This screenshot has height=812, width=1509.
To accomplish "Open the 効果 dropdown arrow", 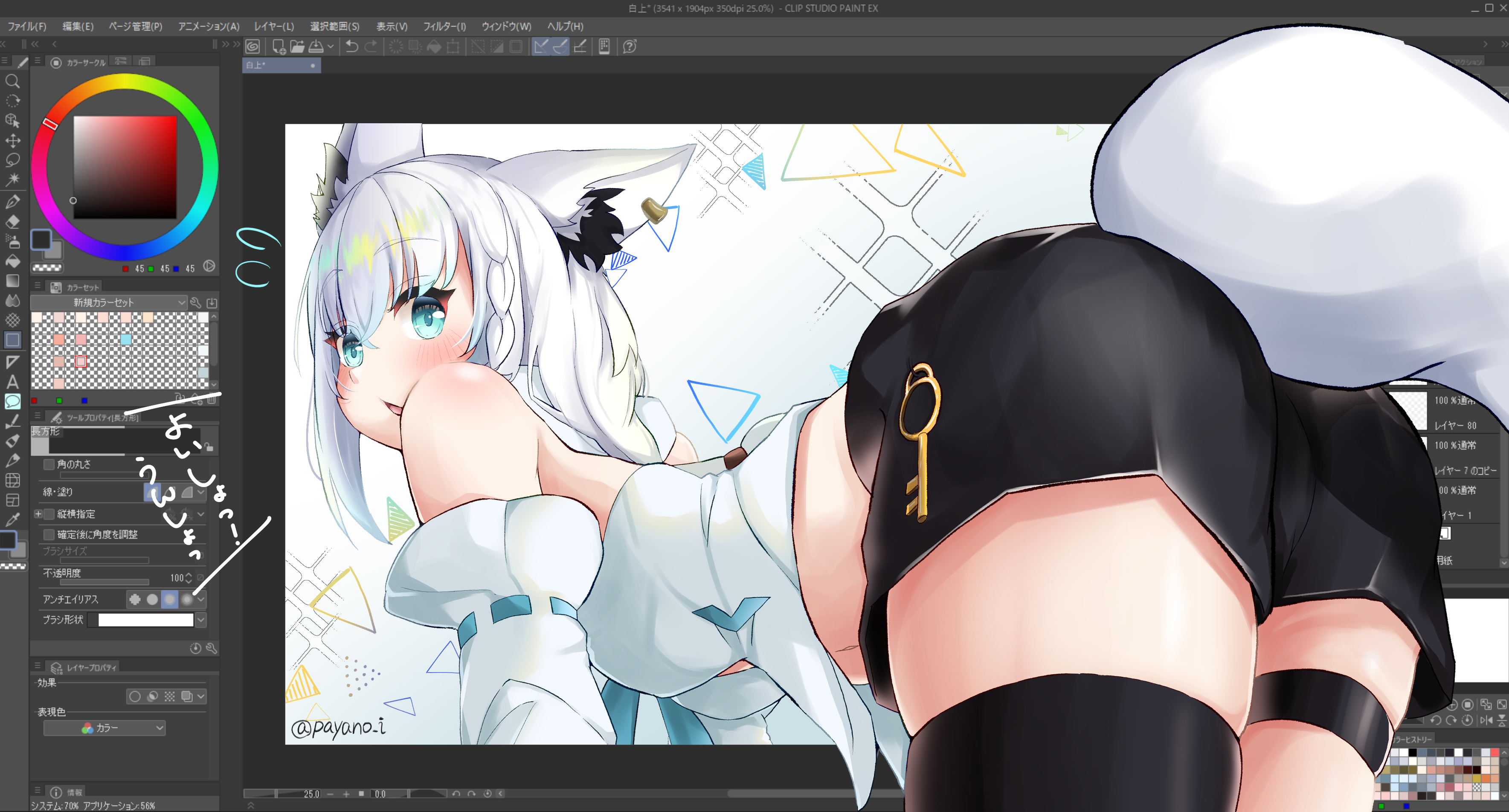I will [x=201, y=696].
